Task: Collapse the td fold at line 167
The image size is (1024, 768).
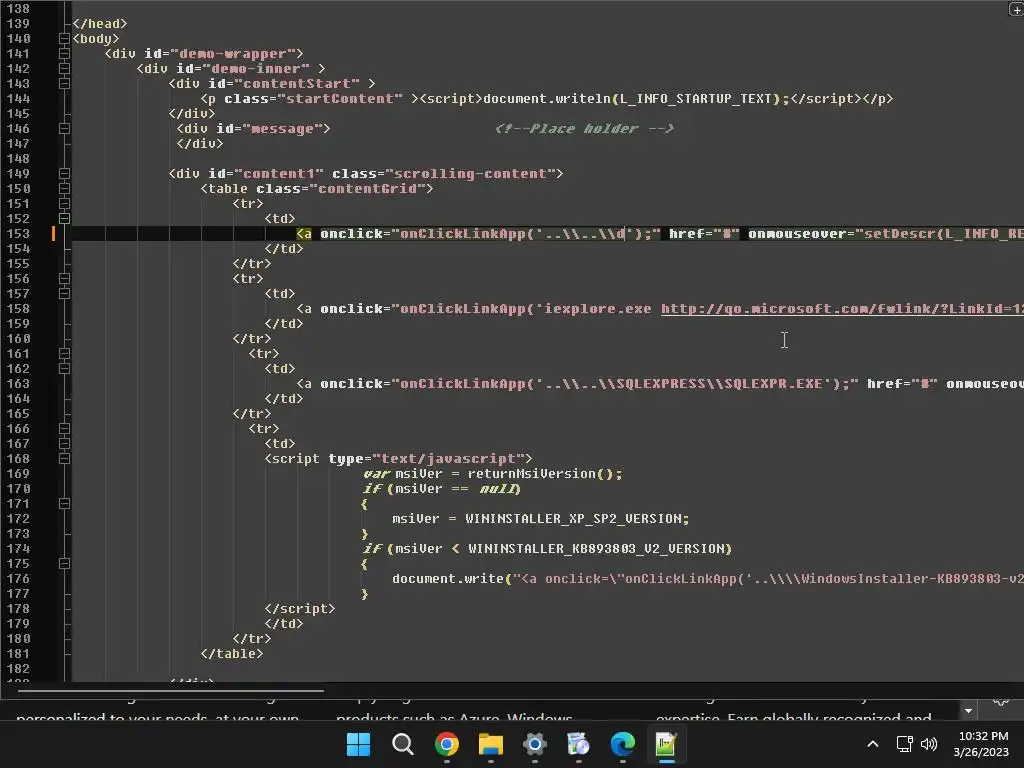Action: pyautogui.click(x=64, y=444)
